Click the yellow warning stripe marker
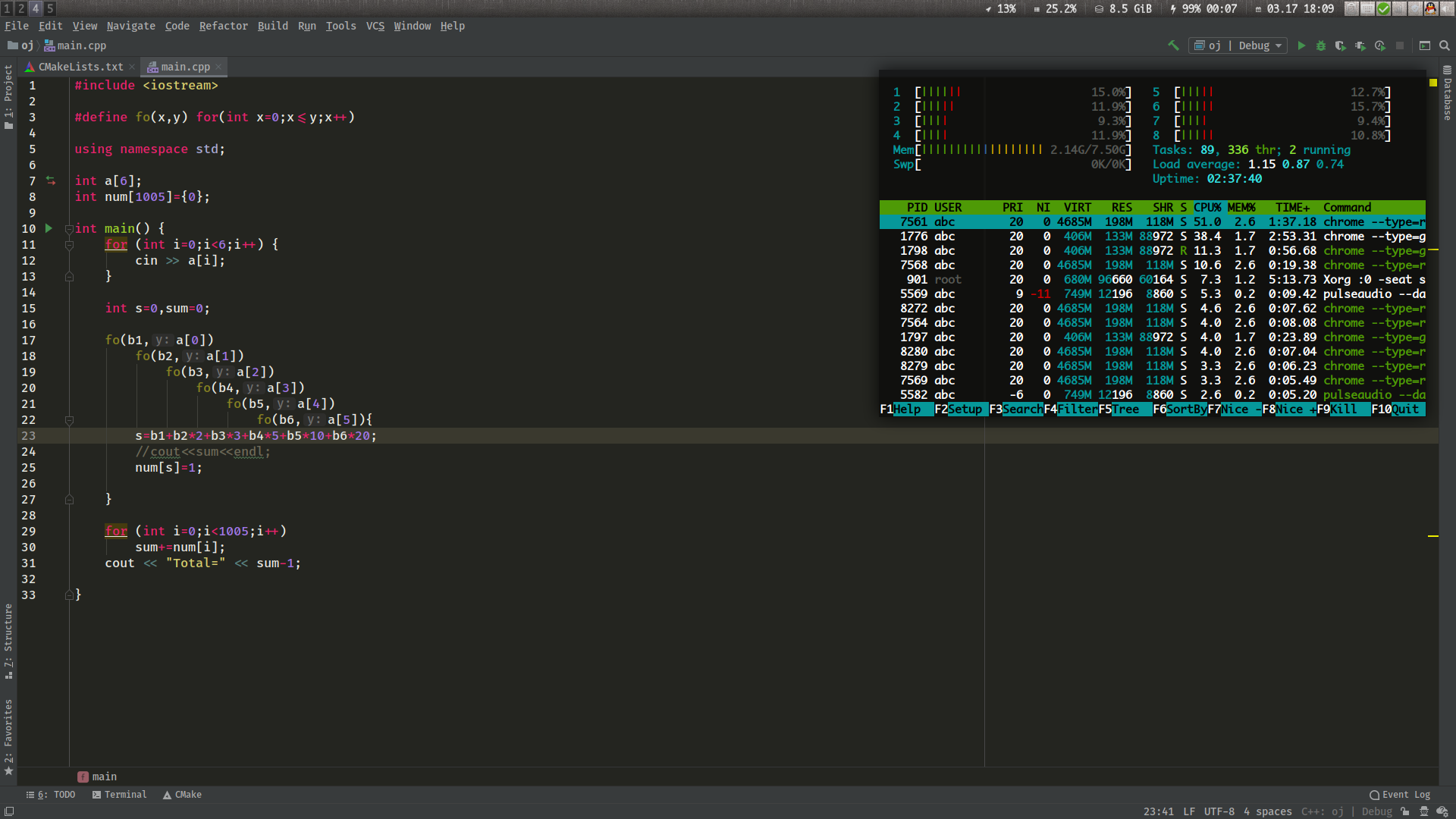The width and height of the screenshot is (1456, 819). click(1433, 536)
